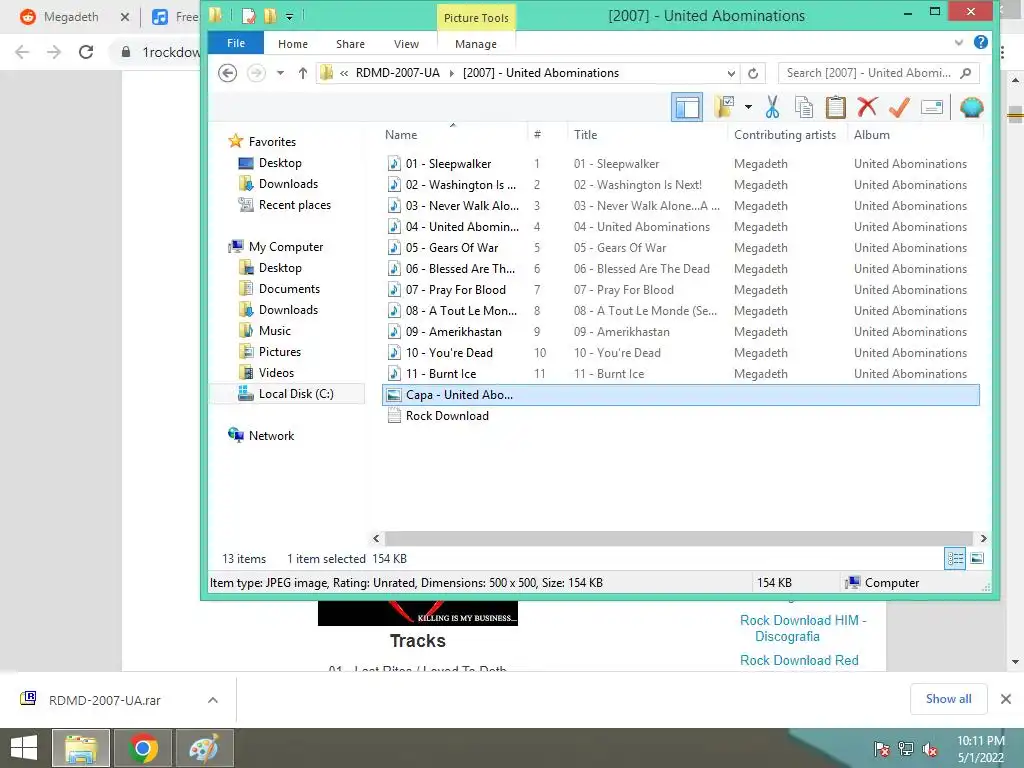This screenshot has height=768, width=1024.
Task: Expand the ribbon with the chevron
Action: click(x=959, y=42)
